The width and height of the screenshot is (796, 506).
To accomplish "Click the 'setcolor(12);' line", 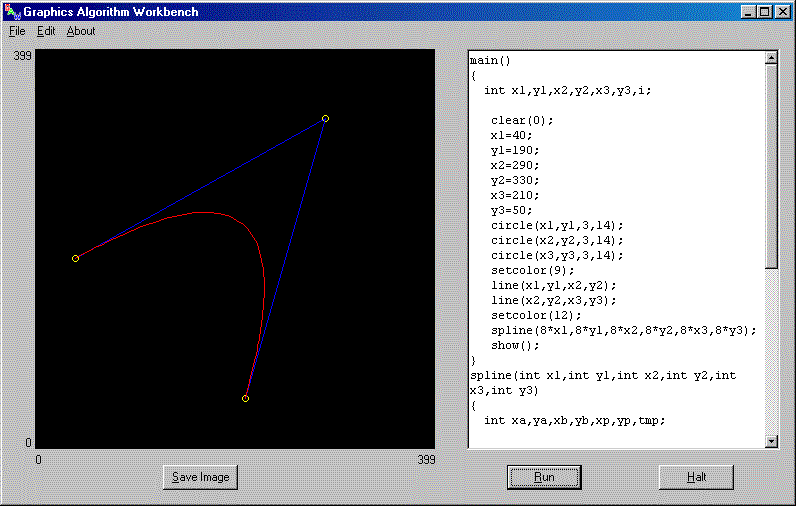I will pyautogui.click(x=536, y=316).
